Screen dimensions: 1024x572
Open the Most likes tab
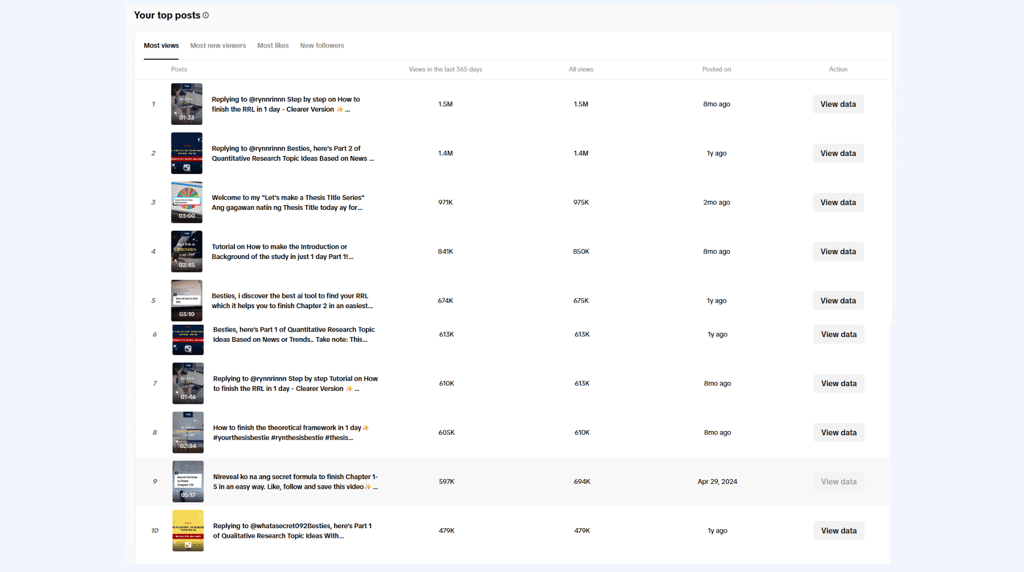[273, 46]
